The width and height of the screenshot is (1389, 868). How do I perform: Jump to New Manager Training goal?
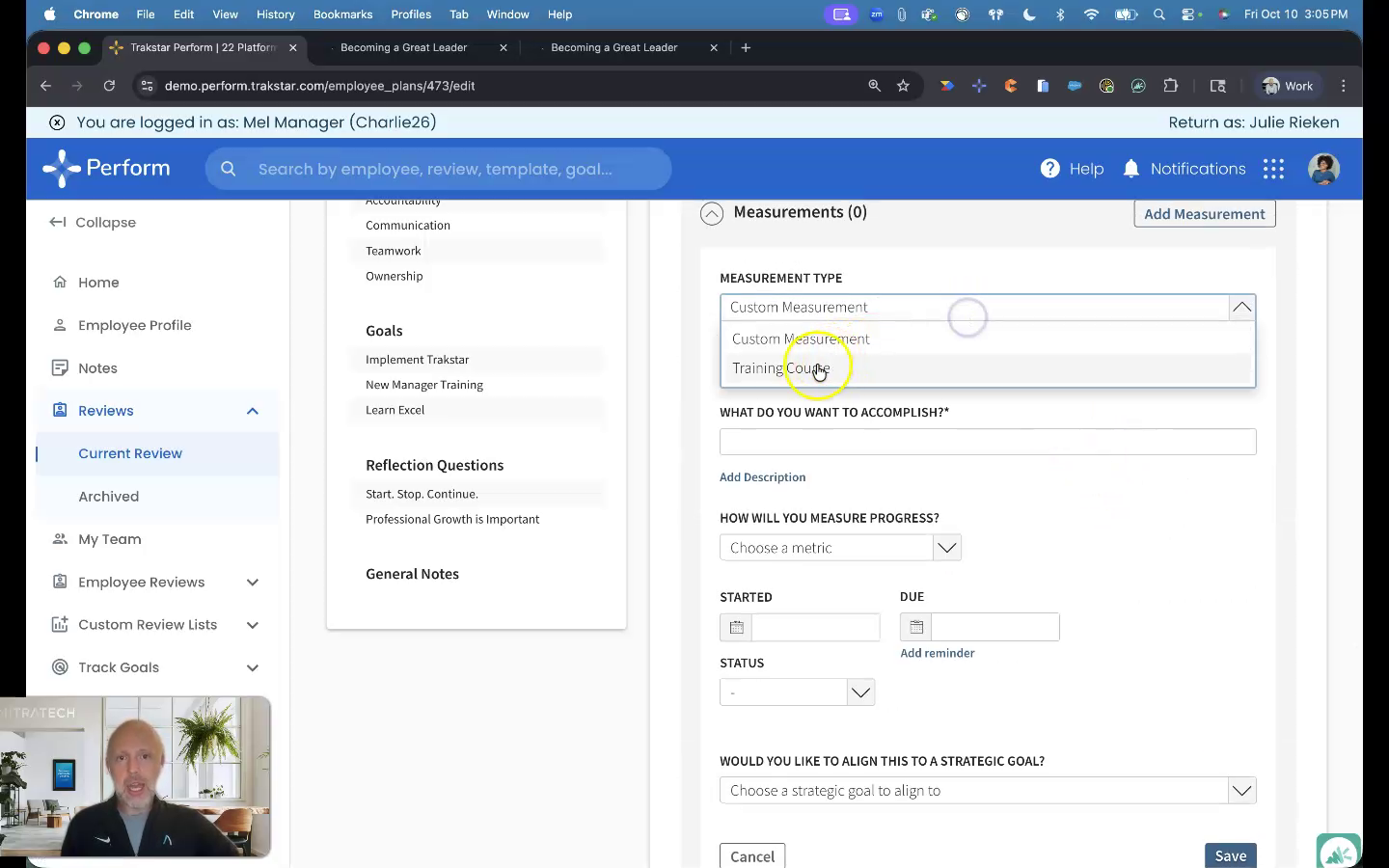coord(424,385)
